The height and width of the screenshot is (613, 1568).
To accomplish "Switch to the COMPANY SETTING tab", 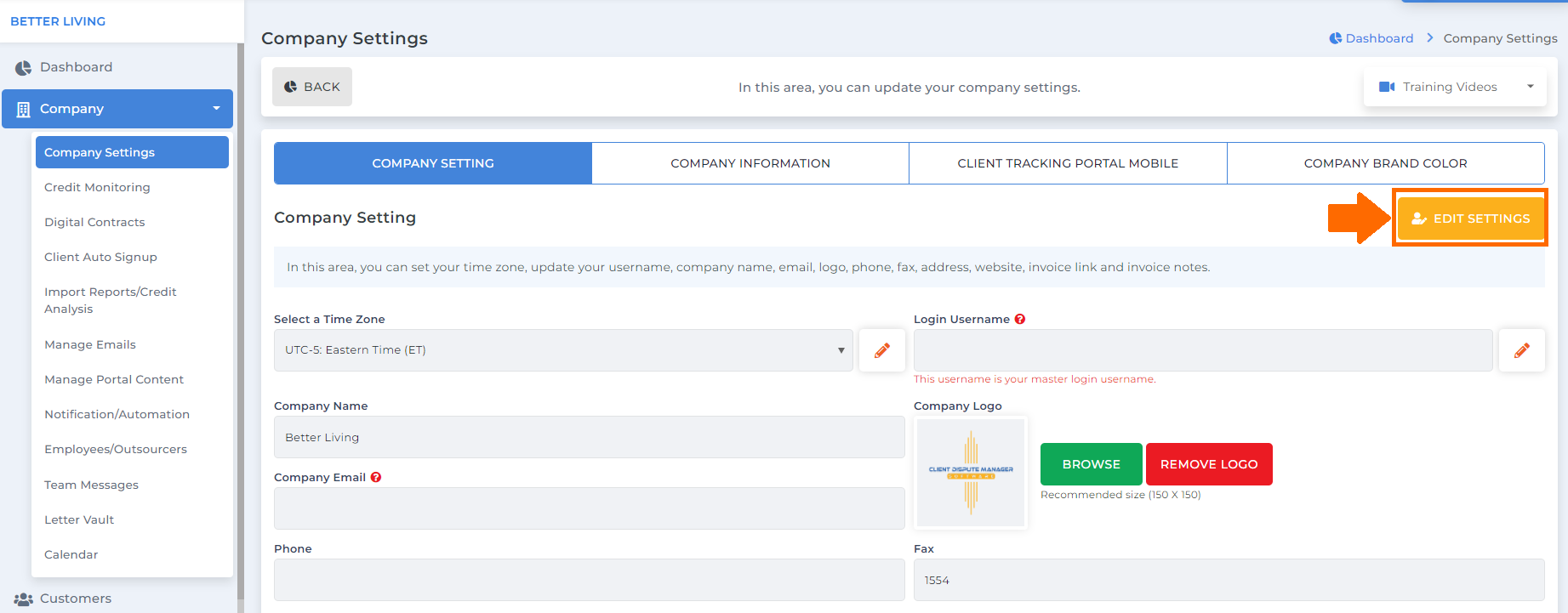I will click(433, 163).
